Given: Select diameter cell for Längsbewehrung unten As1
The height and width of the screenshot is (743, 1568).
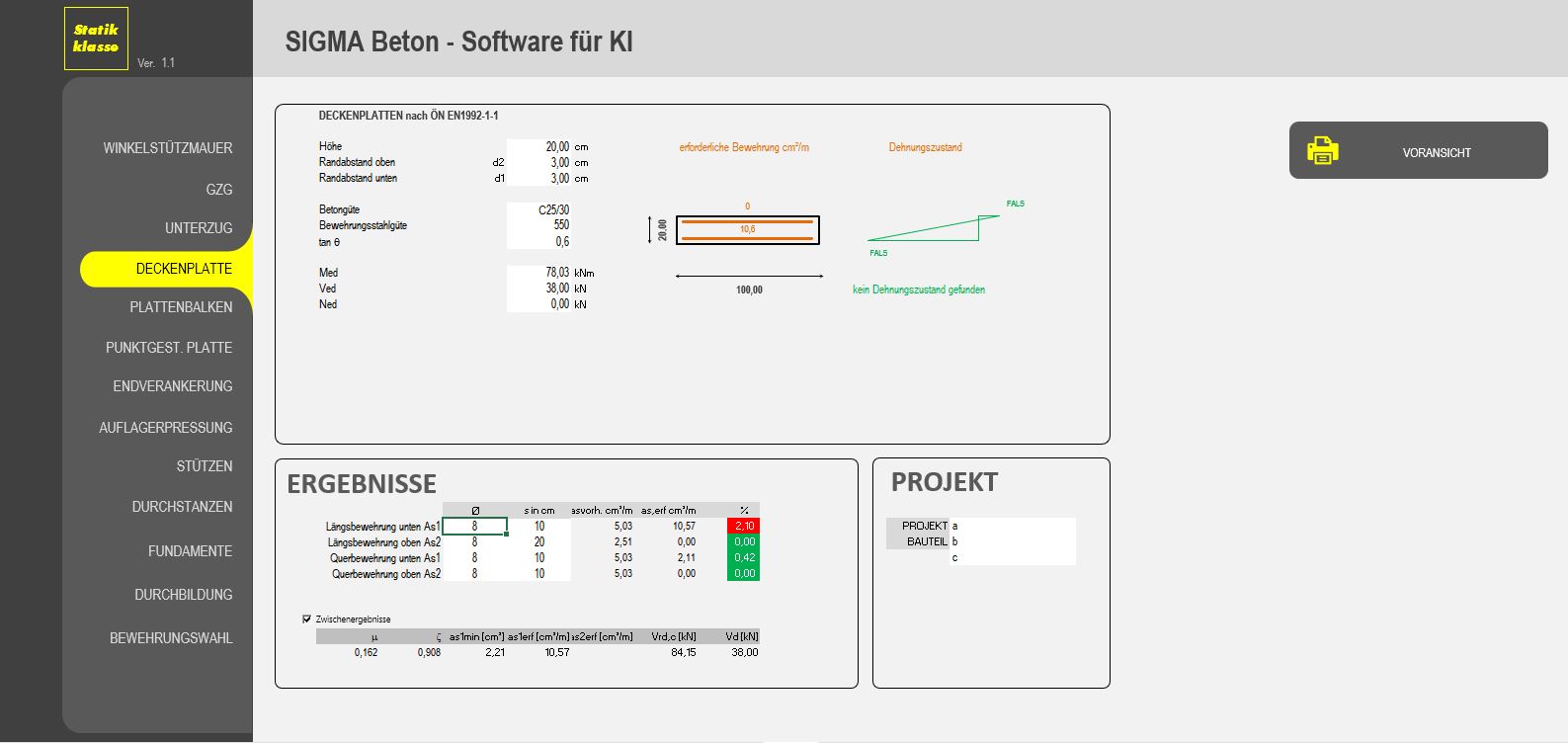Looking at the screenshot, I should [474, 527].
